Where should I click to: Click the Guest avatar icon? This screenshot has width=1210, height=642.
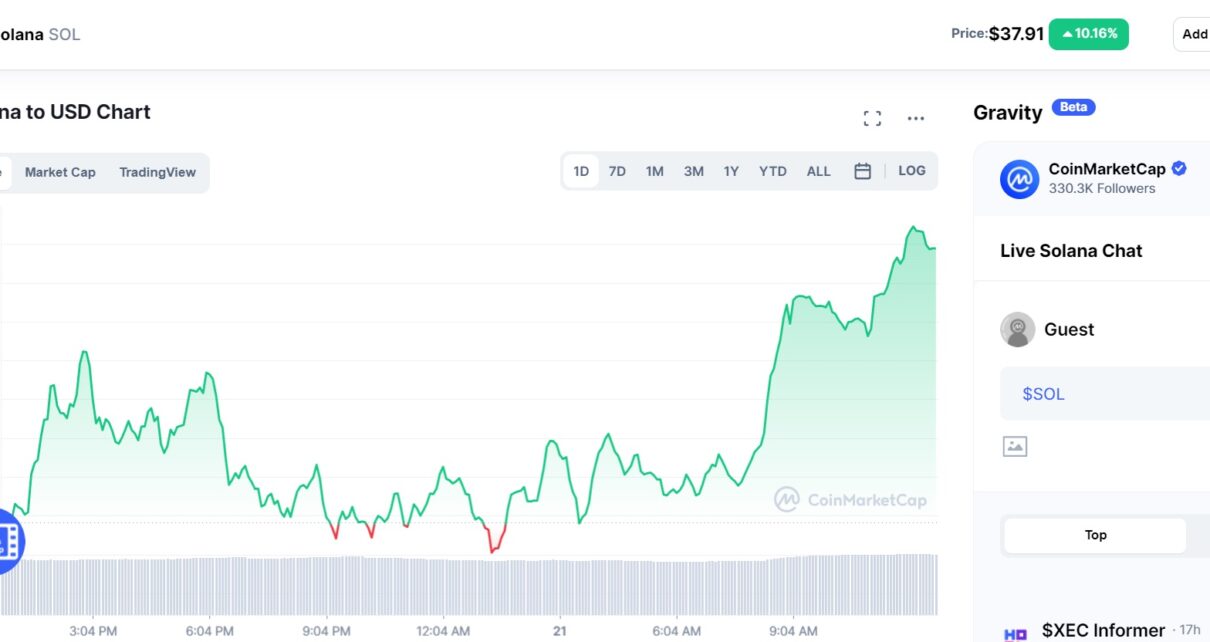pos(1018,329)
